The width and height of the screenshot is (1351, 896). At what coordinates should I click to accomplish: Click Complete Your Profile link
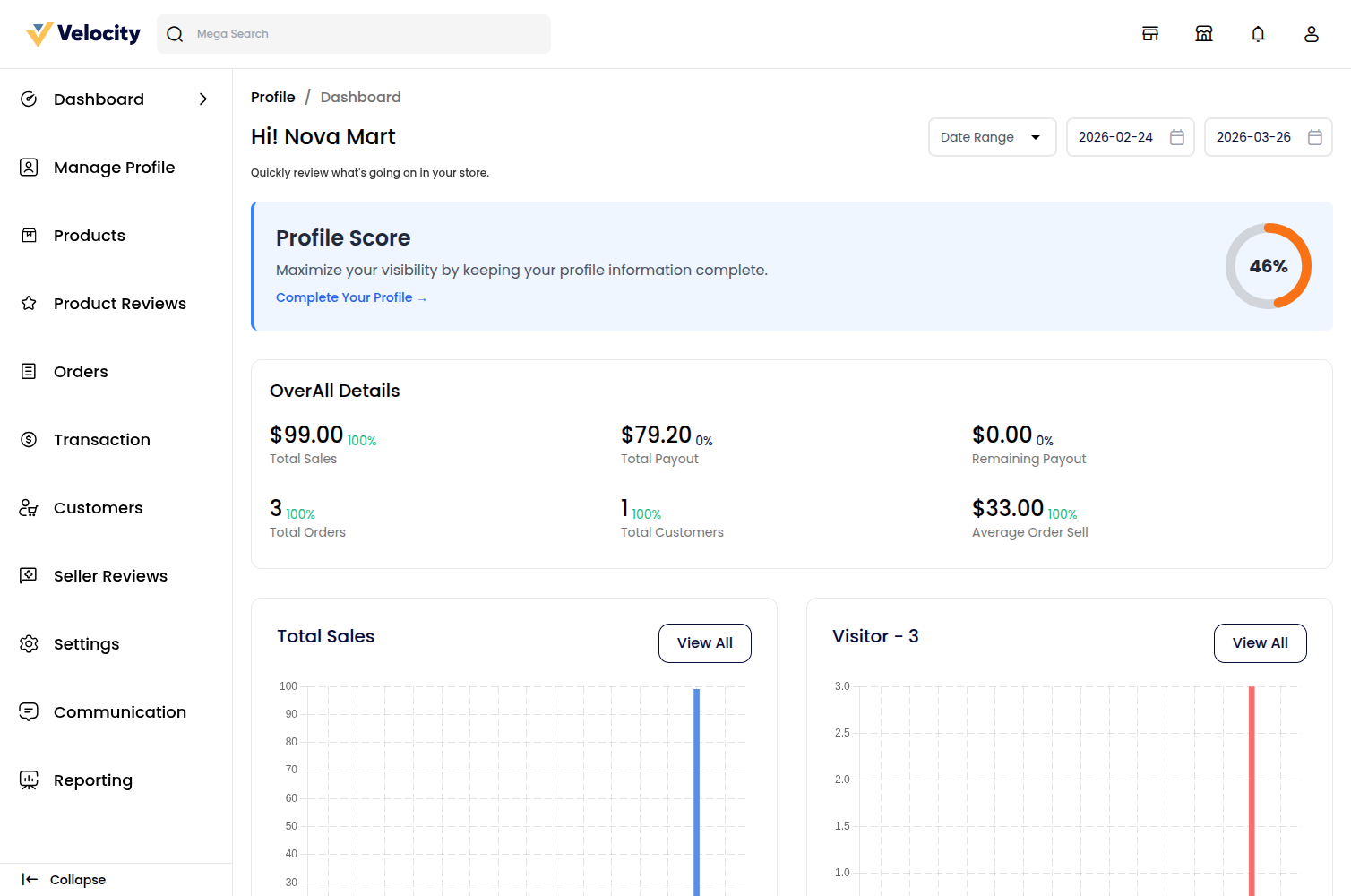coord(351,297)
